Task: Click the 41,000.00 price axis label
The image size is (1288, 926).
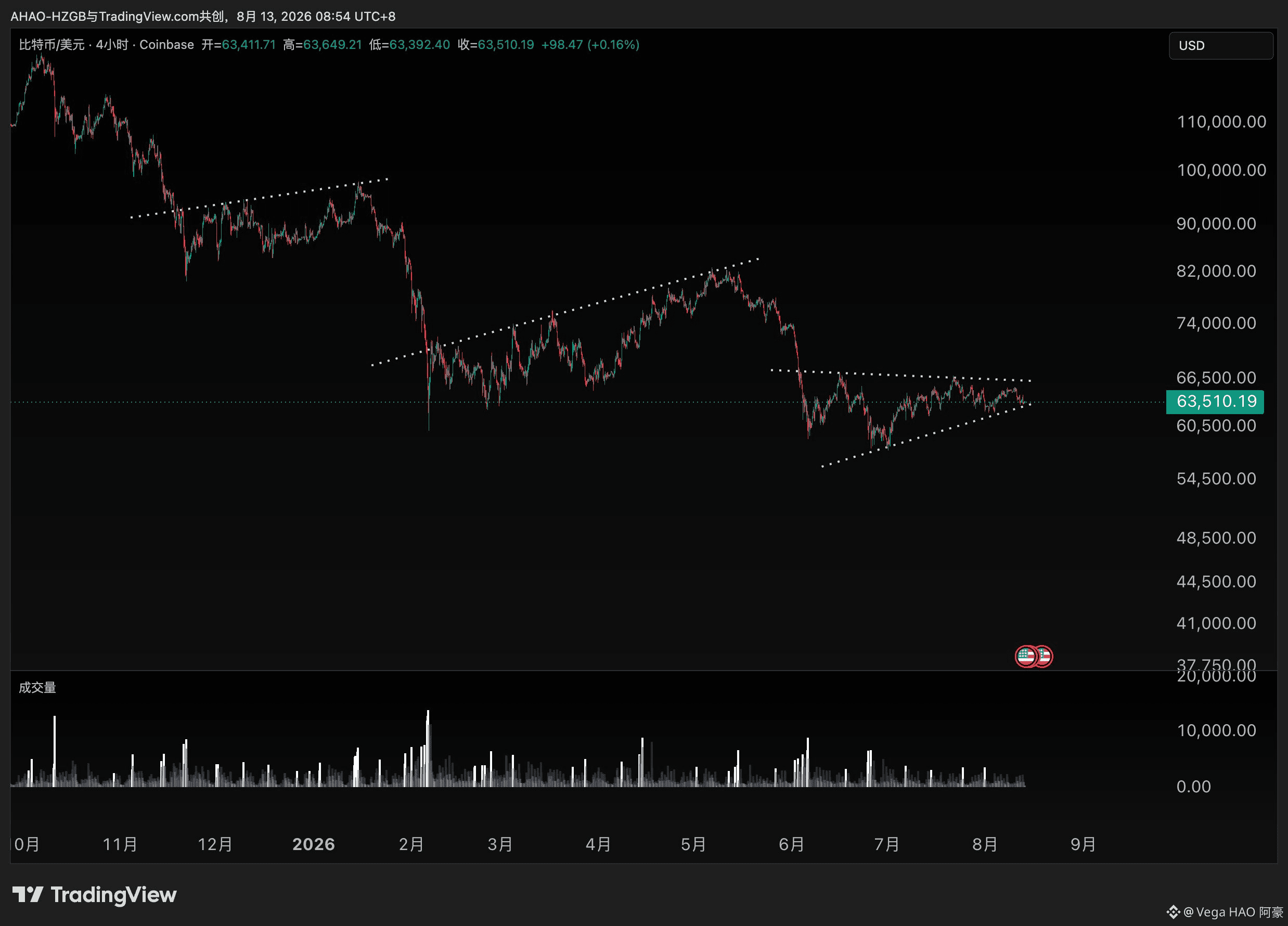Action: [1216, 623]
